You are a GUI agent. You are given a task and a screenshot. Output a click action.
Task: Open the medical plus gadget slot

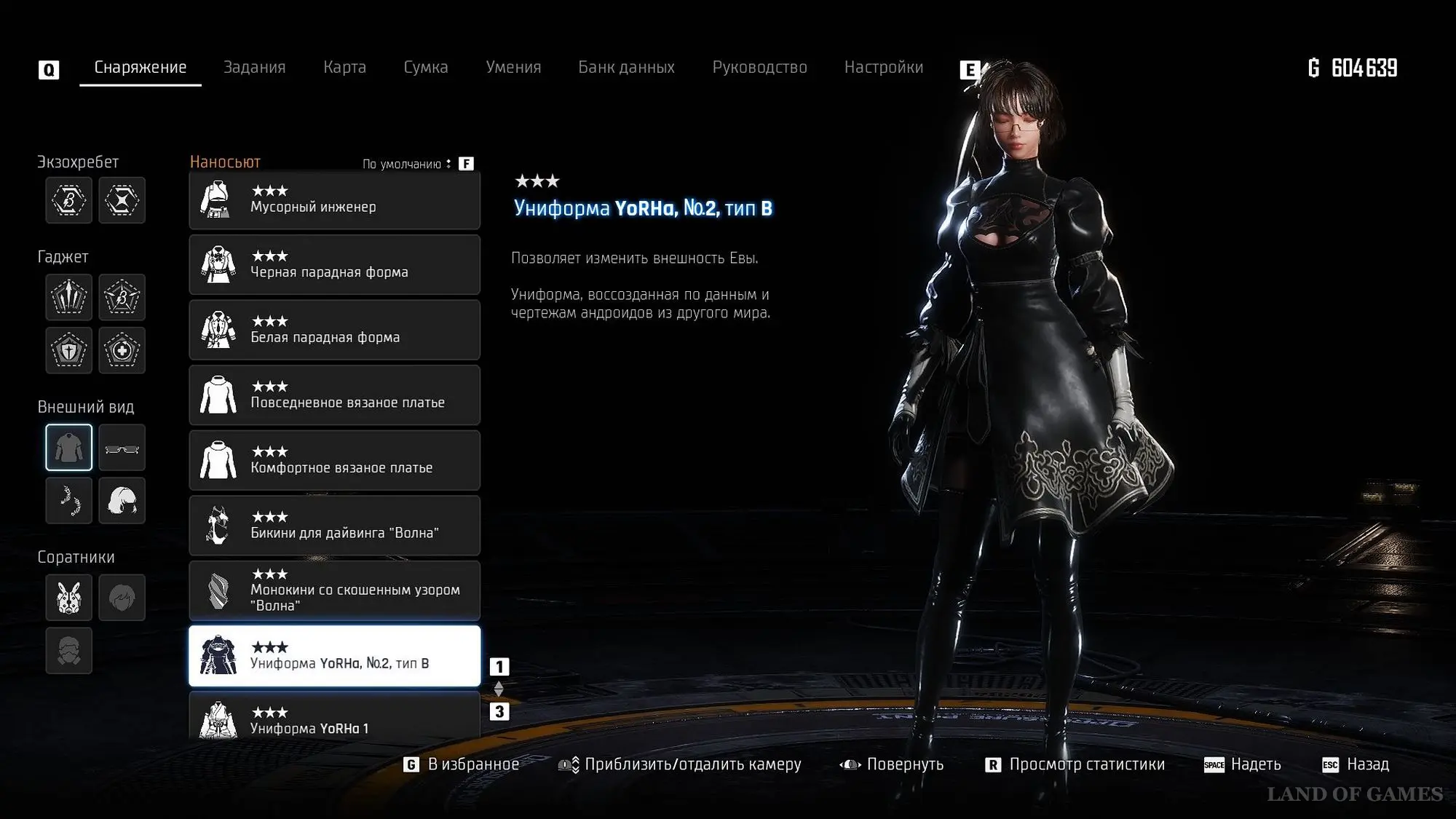pos(122,350)
